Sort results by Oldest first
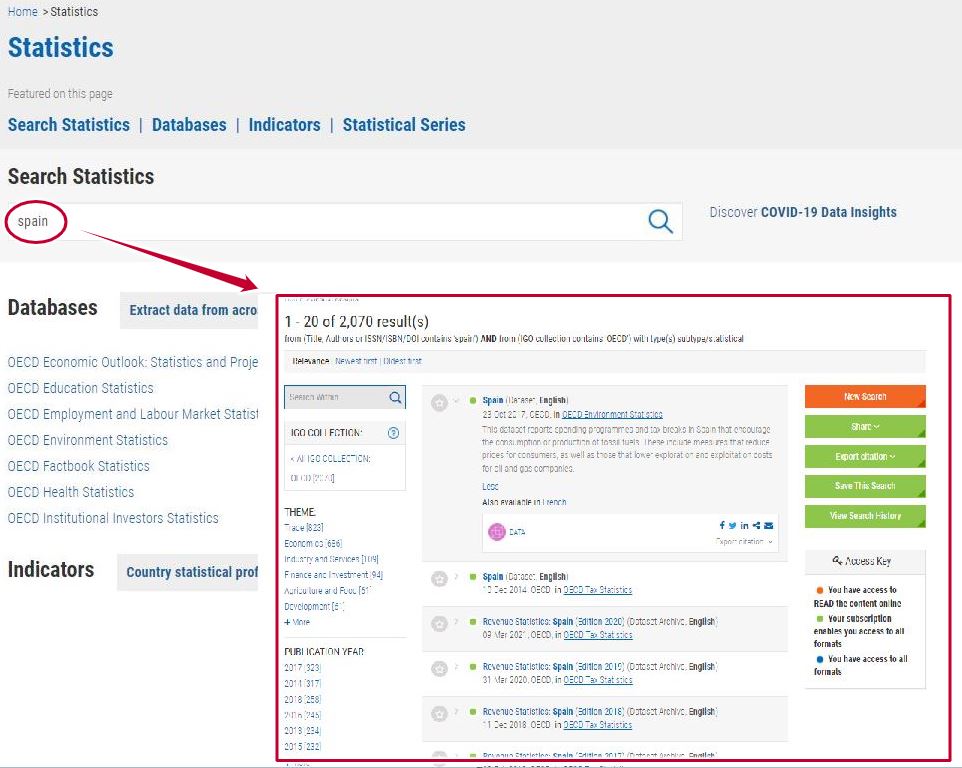Image resolution: width=962 pixels, height=768 pixels. [402, 361]
